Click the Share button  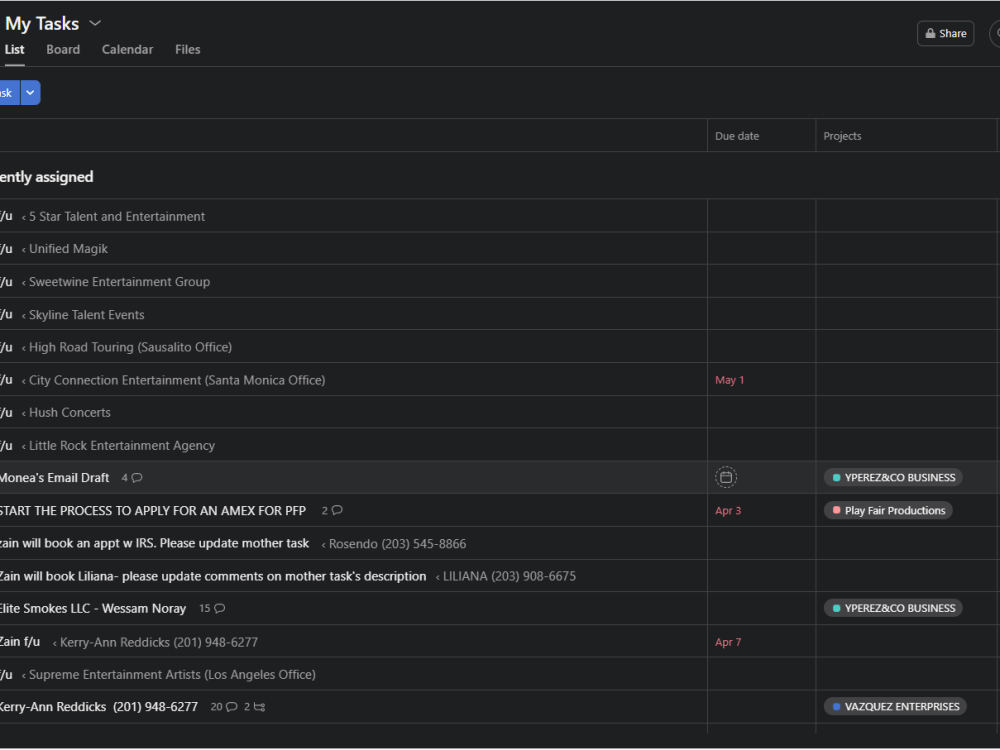point(945,33)
